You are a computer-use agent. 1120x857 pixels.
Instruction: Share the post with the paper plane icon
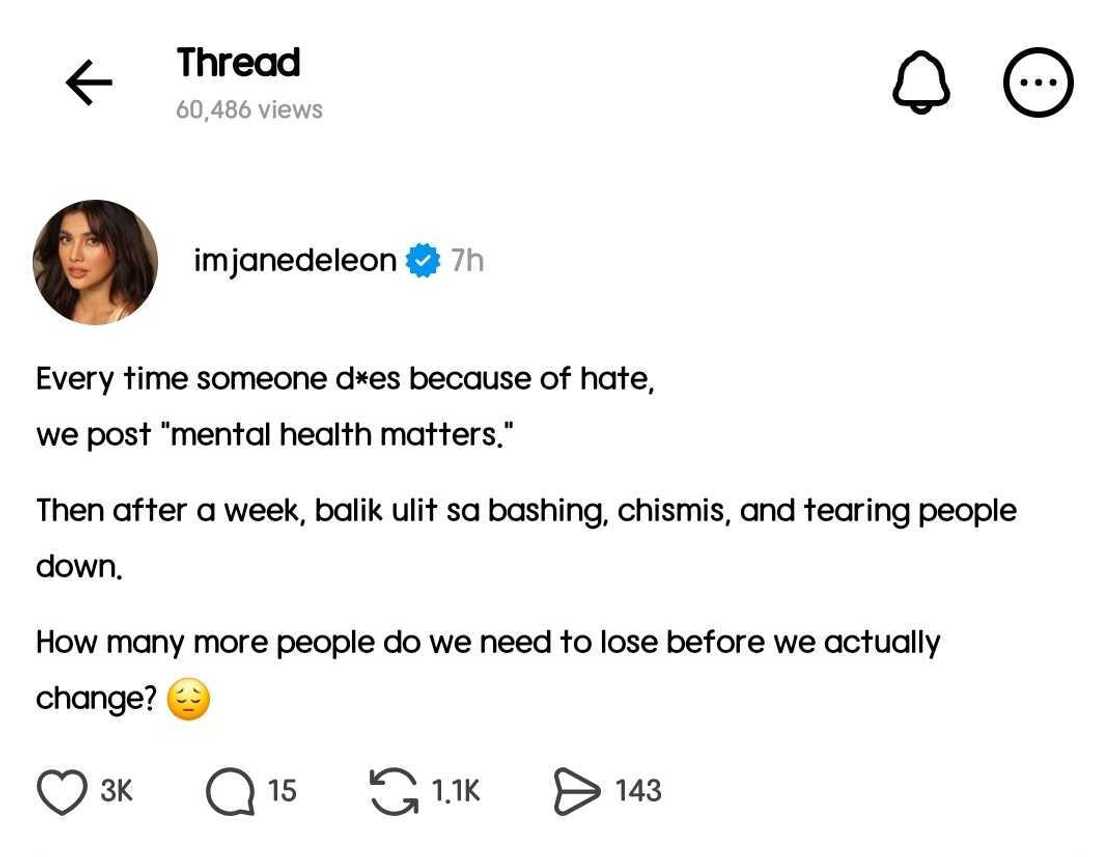click(578, 791)
